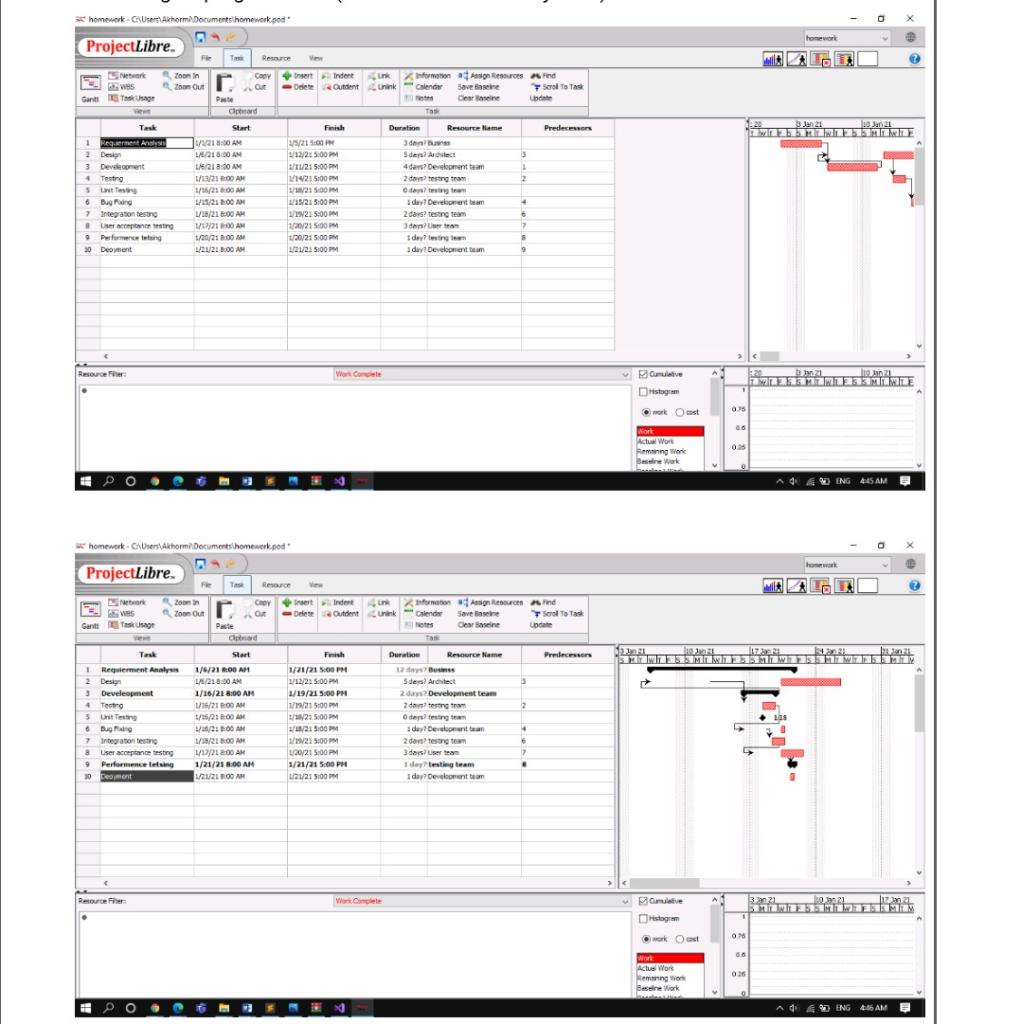The height and width of the screenshot is (1024, 1021).
Task: Open Network view in the upper ProjectLibre window
Action: [127, 76]
